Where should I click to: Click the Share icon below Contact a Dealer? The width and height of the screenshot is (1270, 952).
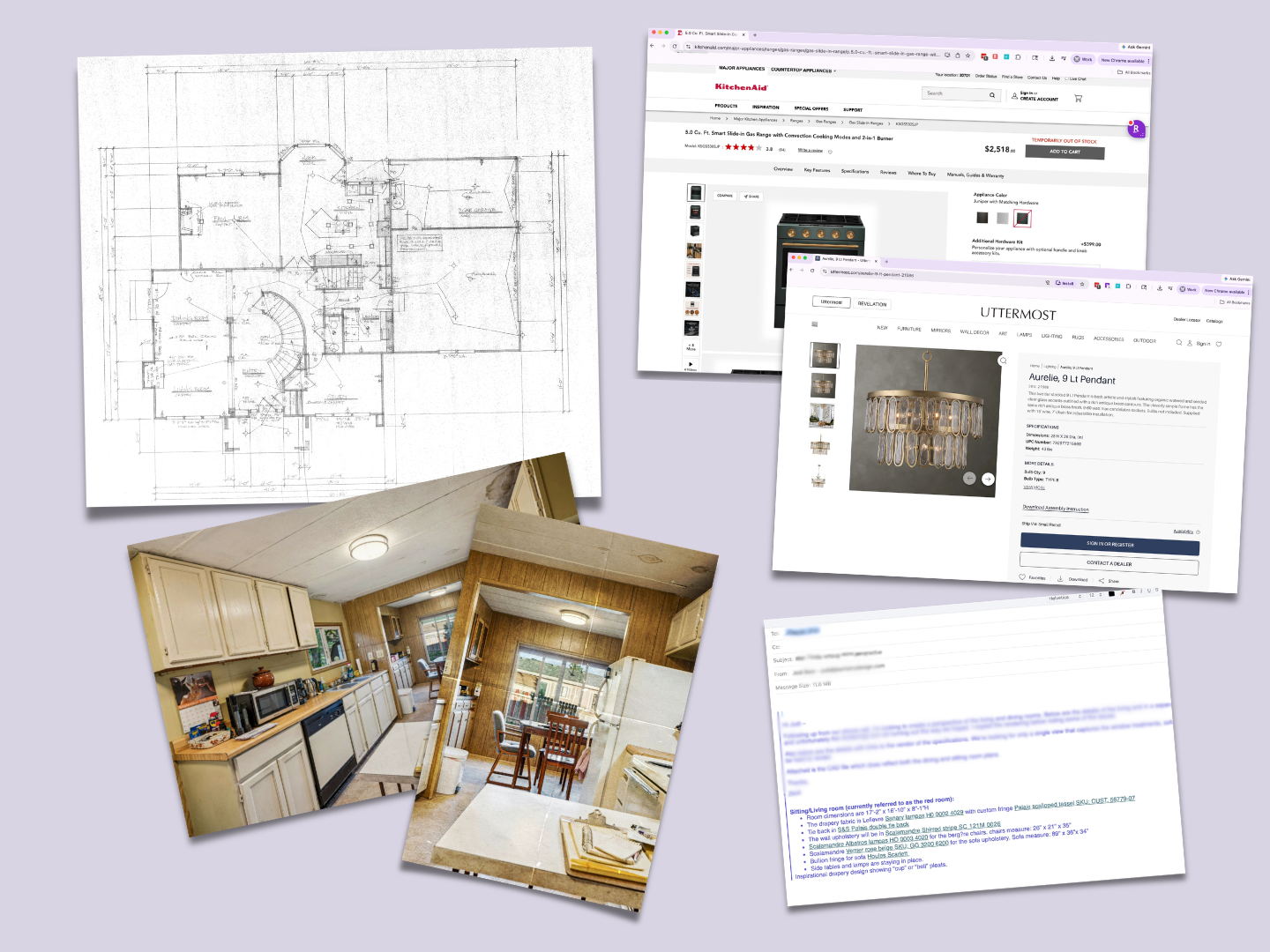1102,581
